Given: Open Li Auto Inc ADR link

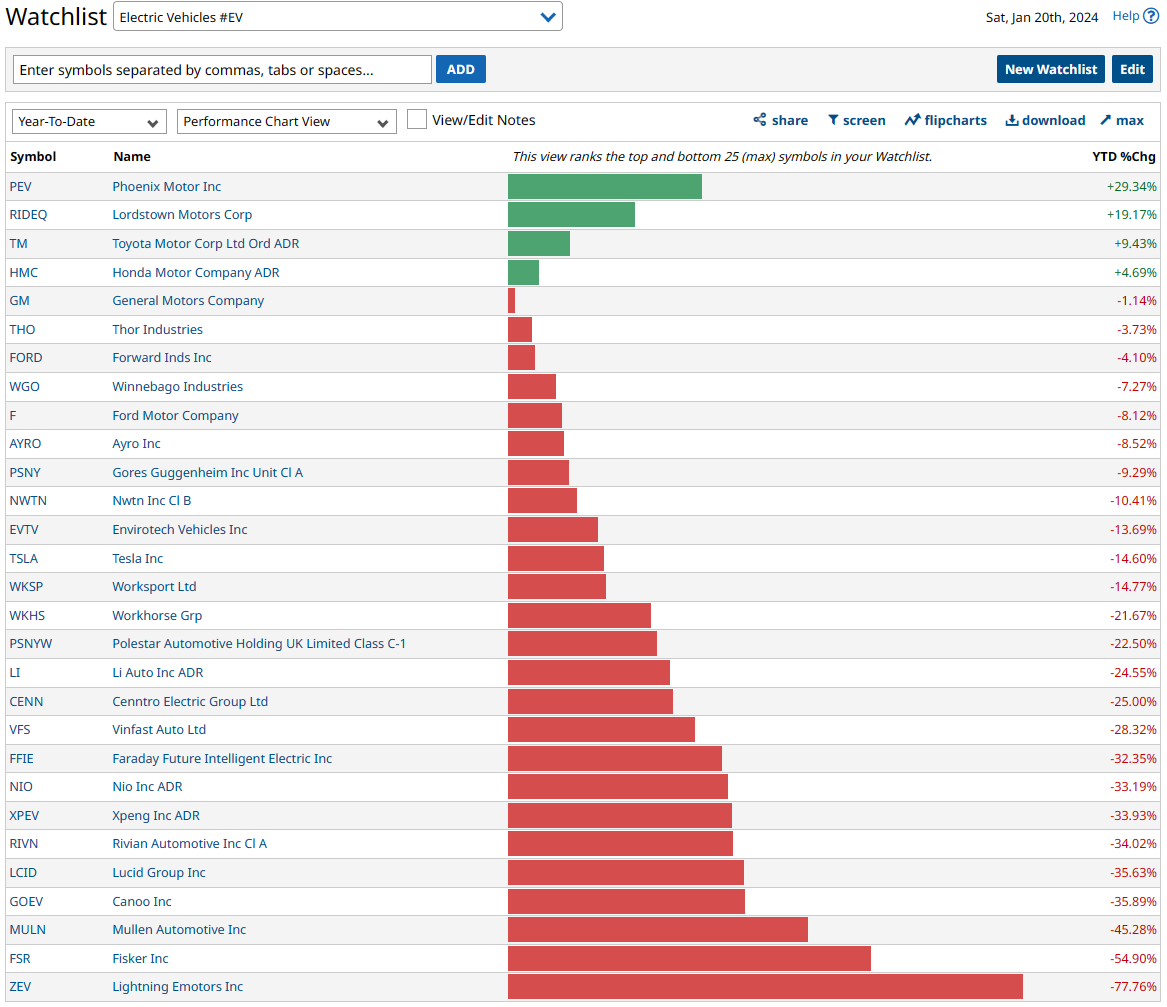Looking at the screenshot, I should tap(158, 673).
